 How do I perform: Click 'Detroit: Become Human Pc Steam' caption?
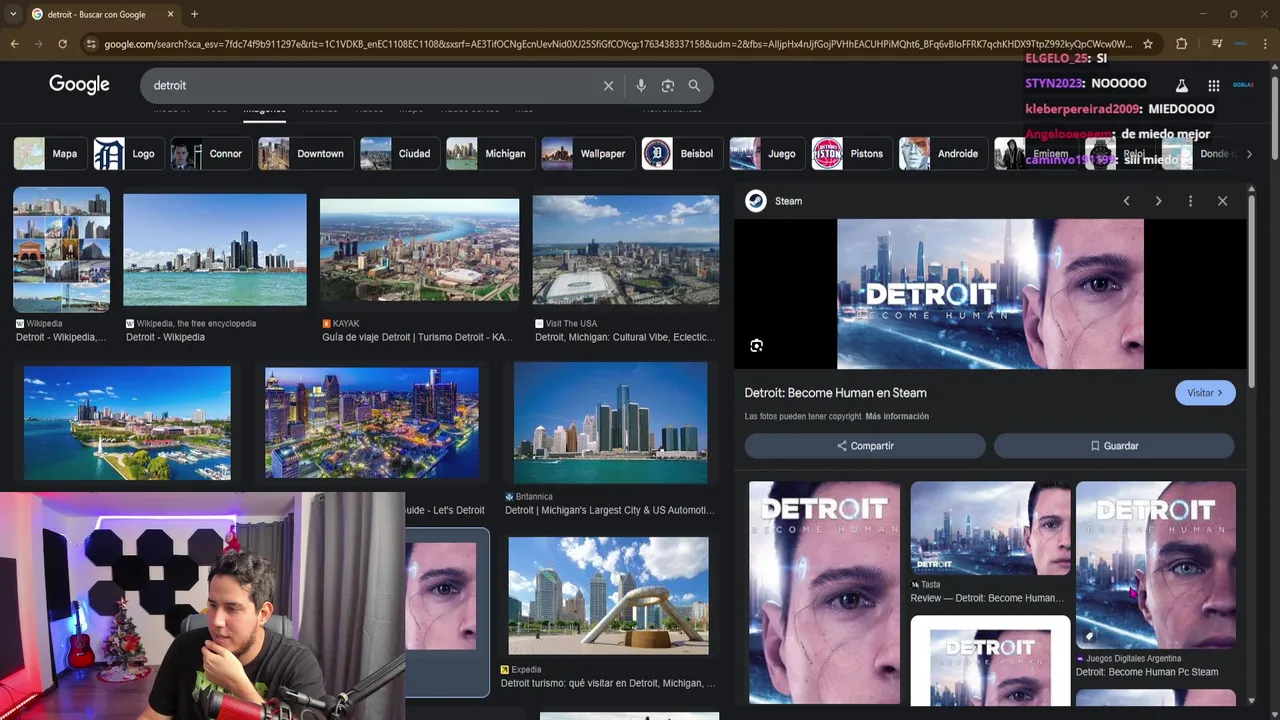pos(1147,672)
